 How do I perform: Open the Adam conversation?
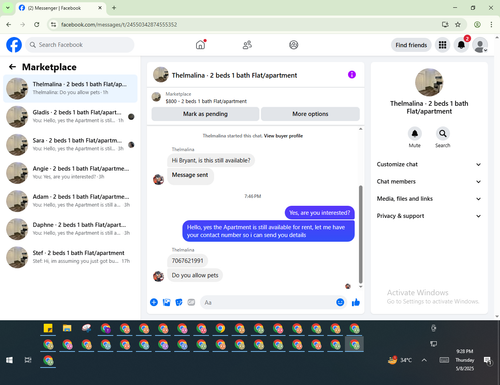pyautogui.click(x=70, y=201)
